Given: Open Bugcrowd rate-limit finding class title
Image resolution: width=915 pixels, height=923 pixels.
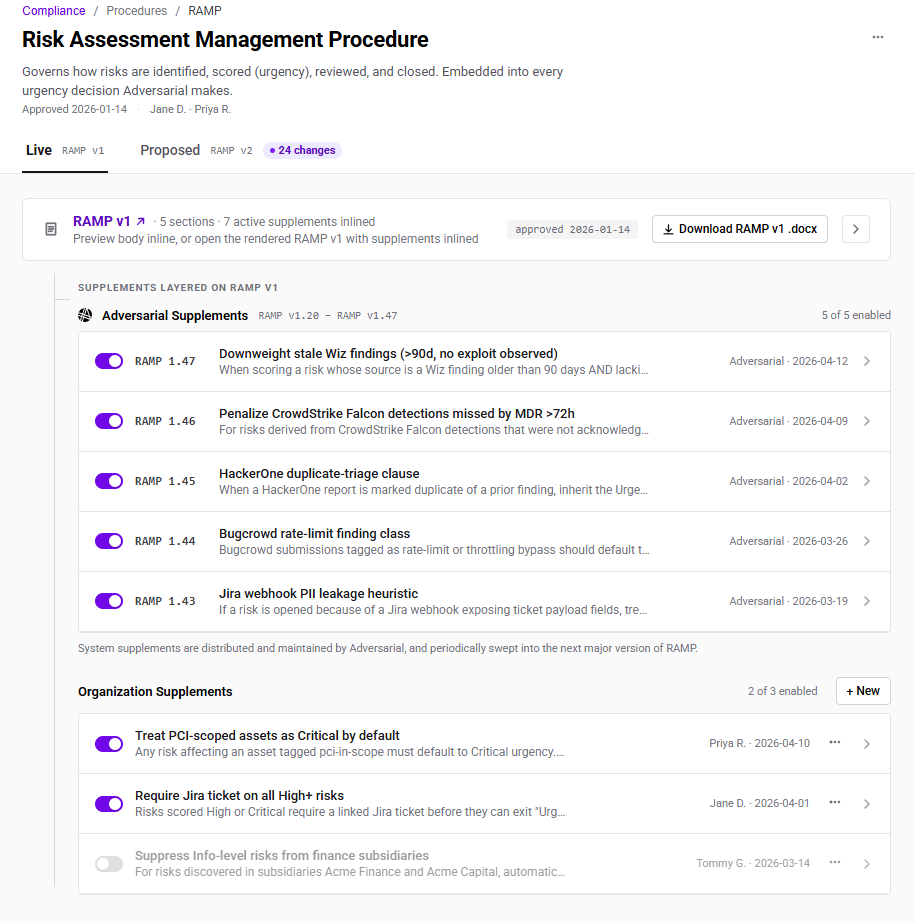Looking at the screenshot, I should click(x=314, y=534).
